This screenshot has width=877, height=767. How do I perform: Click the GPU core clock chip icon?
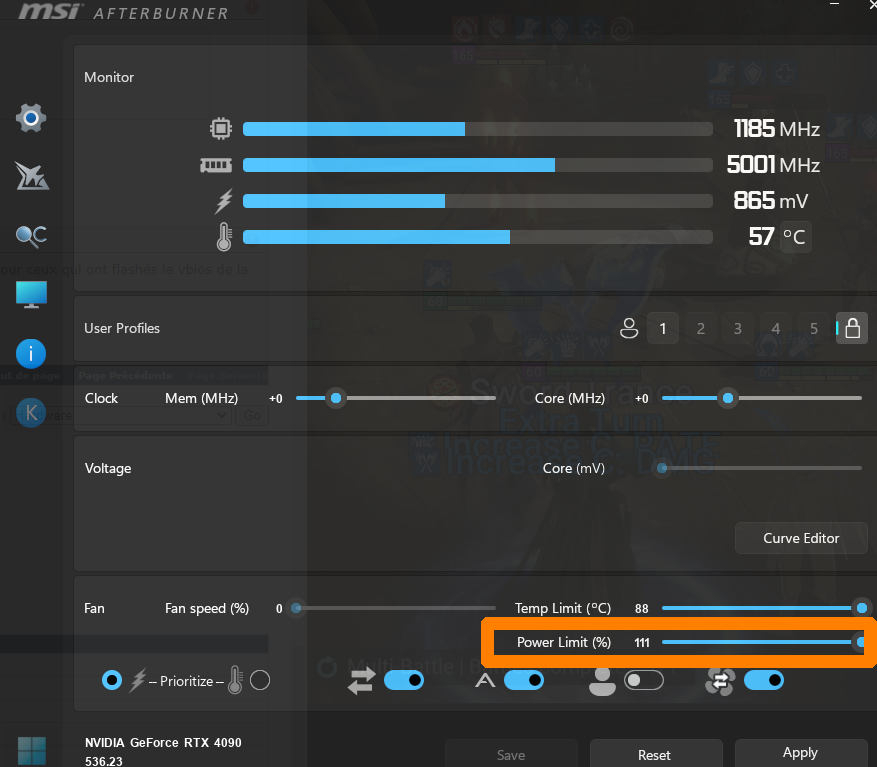pyautogui.click(x=221, y=129)
